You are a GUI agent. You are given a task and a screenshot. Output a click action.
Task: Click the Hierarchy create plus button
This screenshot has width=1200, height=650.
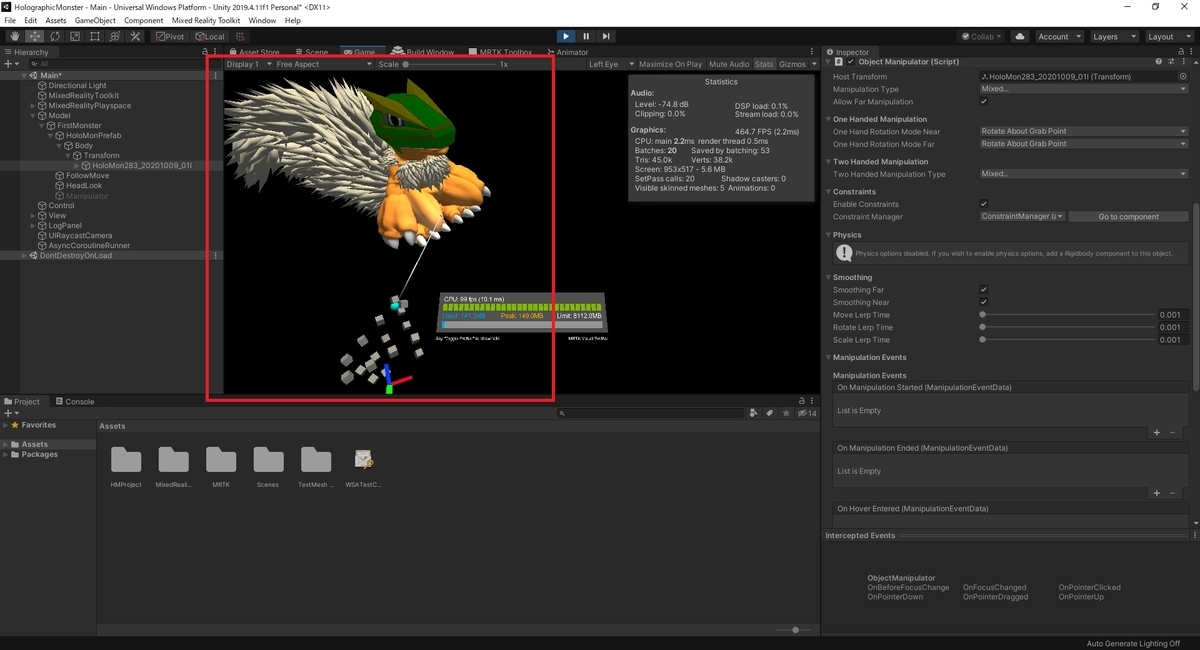tap(11, 63)
